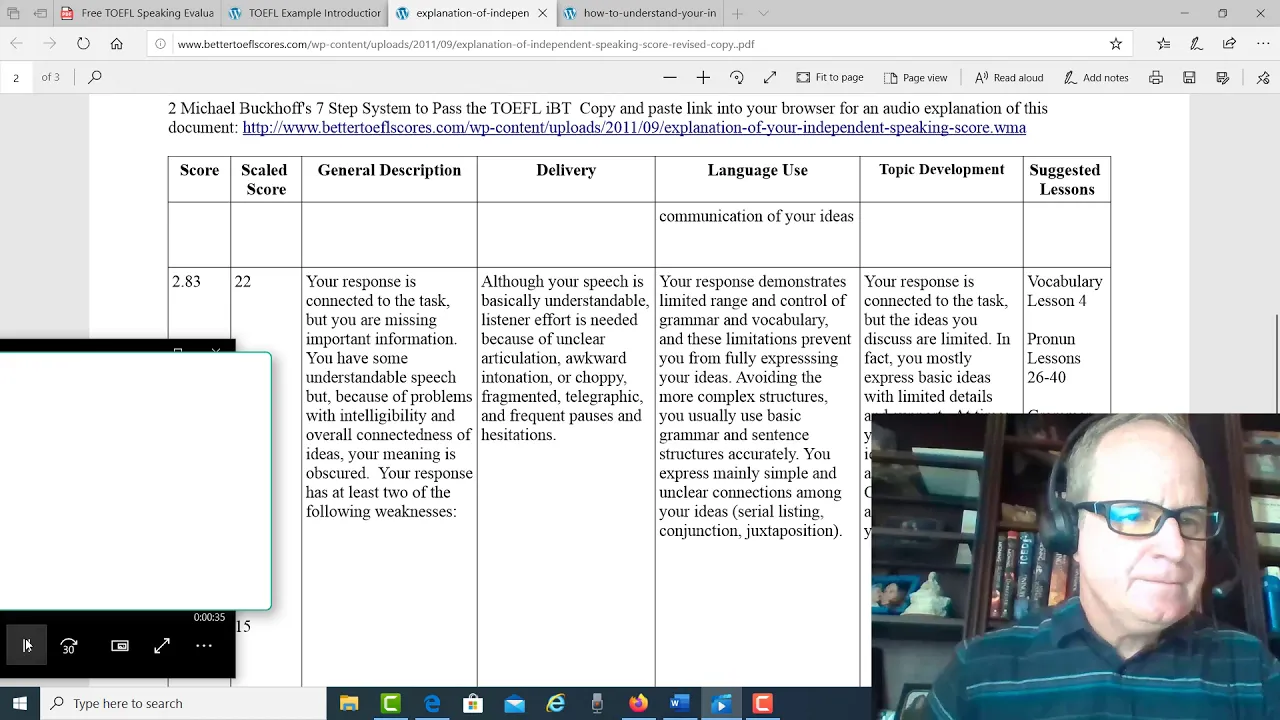The width and height of the screenshot is (1280, 720).
Task: Click the General Description column header
Action: tap(389, 170)
